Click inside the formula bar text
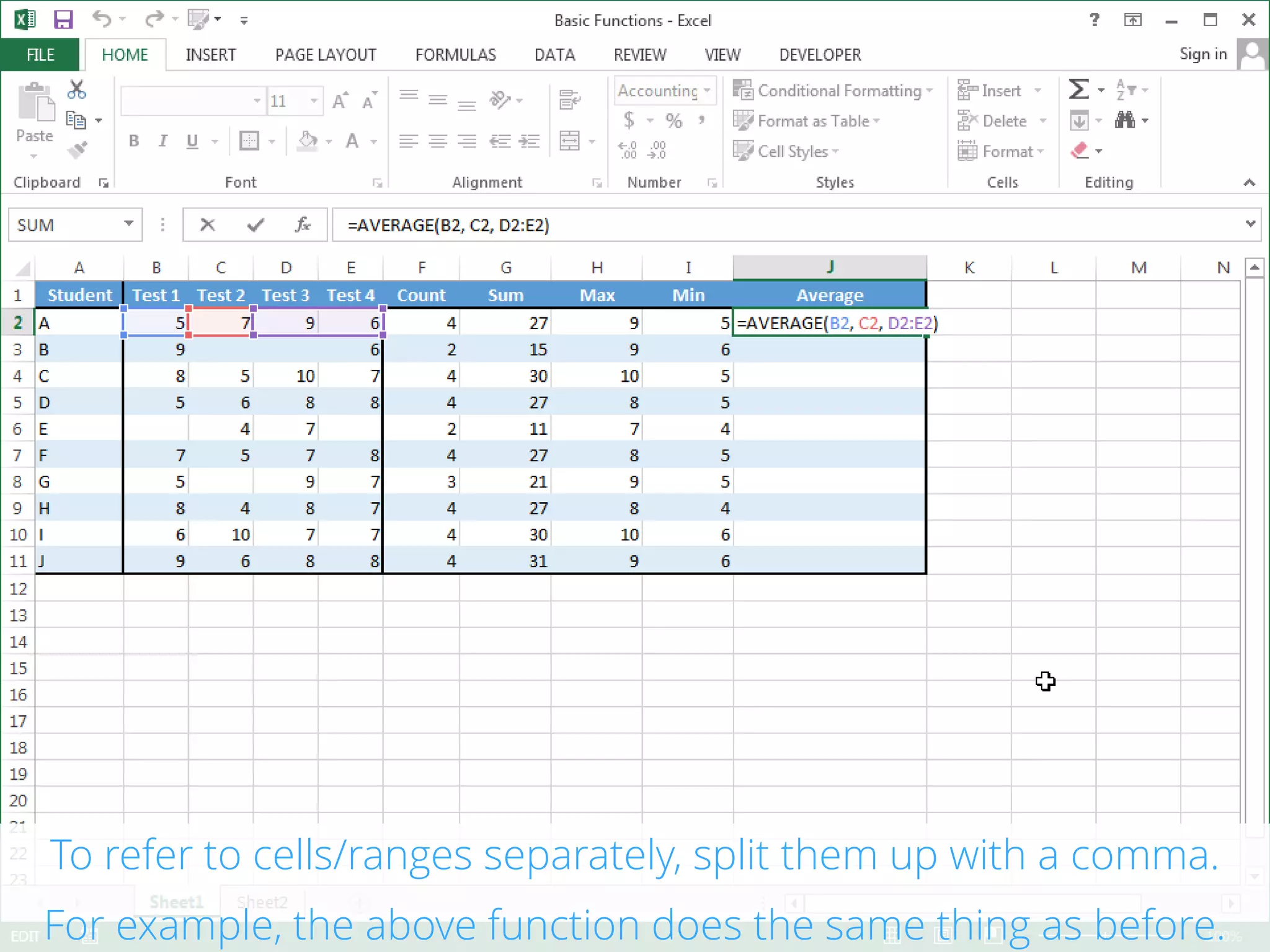The height and width of the screenshot is (952, 1270). 449,225
